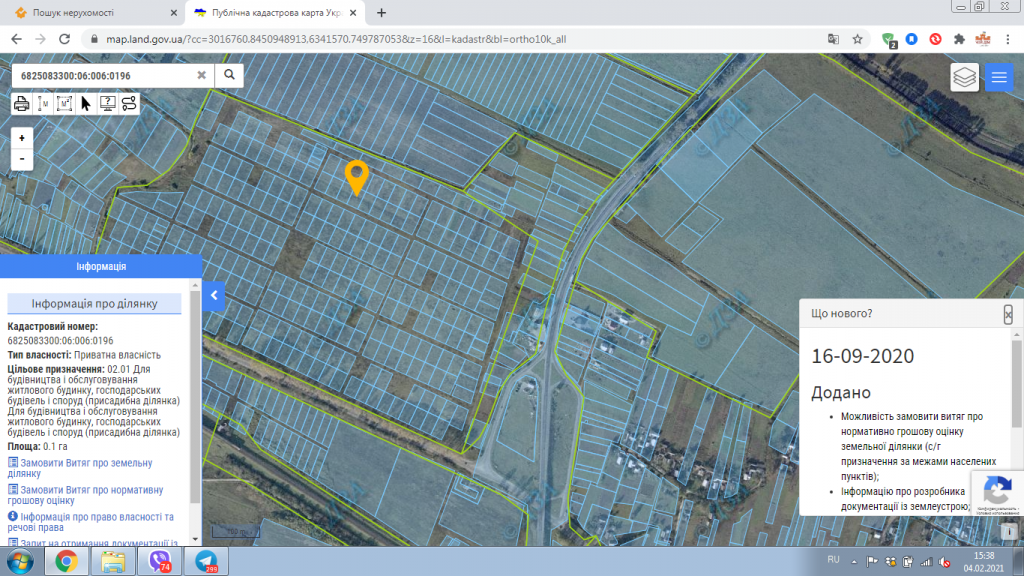Select the Інформація panel tab
Image resolution: width=1024 pixels, height=576 pixels.
100,267
